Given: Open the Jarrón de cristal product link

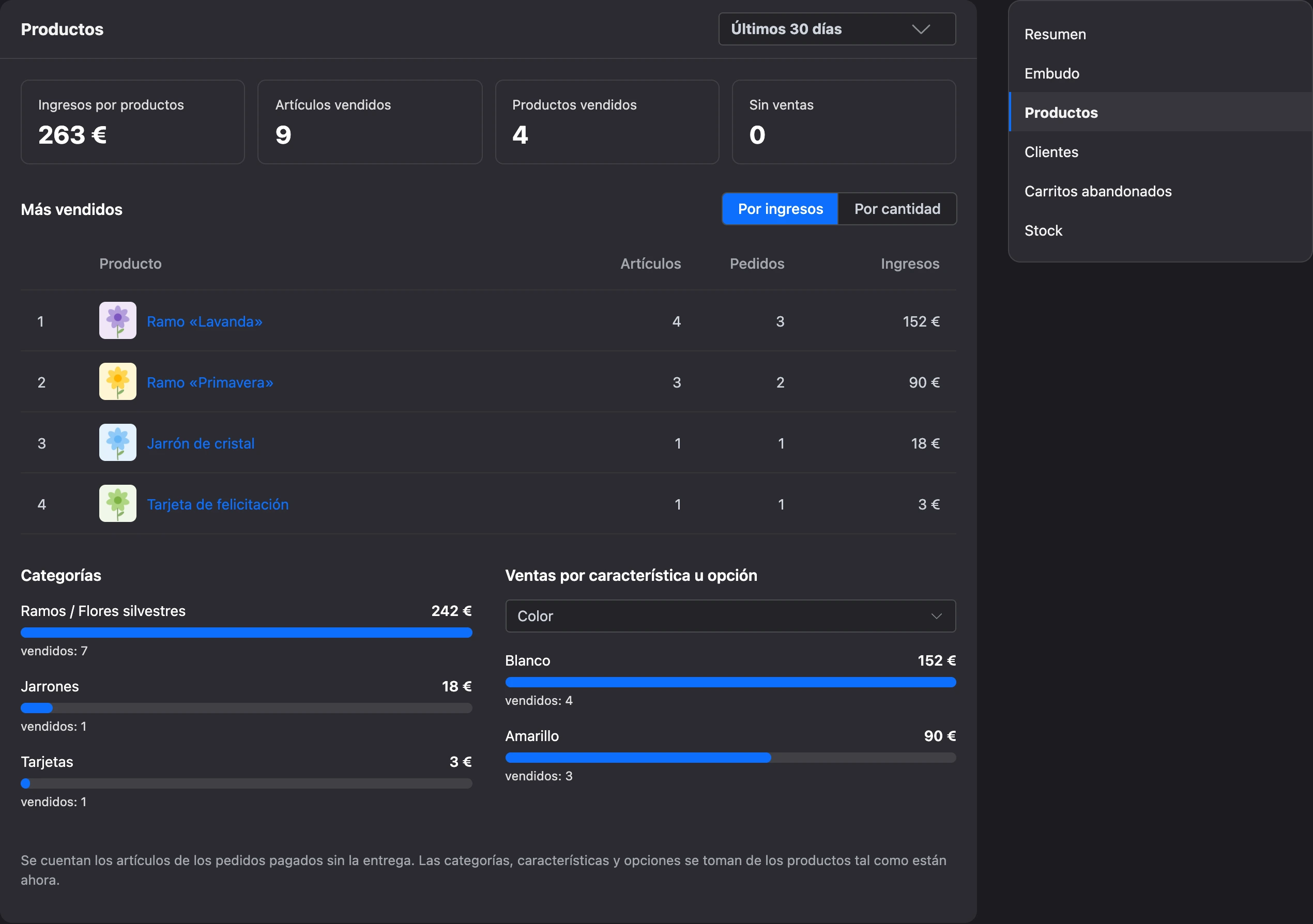Looking at the screenshot, I should coord(201,443).
